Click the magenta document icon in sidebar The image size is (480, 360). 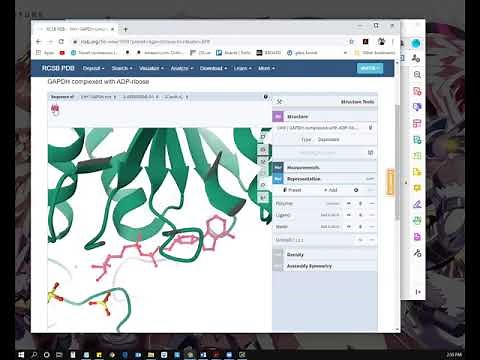point(417,237)
